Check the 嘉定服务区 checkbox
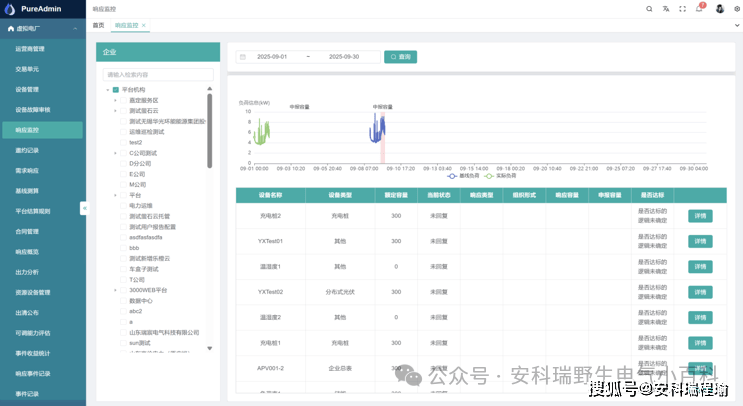The image size is (743, 406). [123, 100]
